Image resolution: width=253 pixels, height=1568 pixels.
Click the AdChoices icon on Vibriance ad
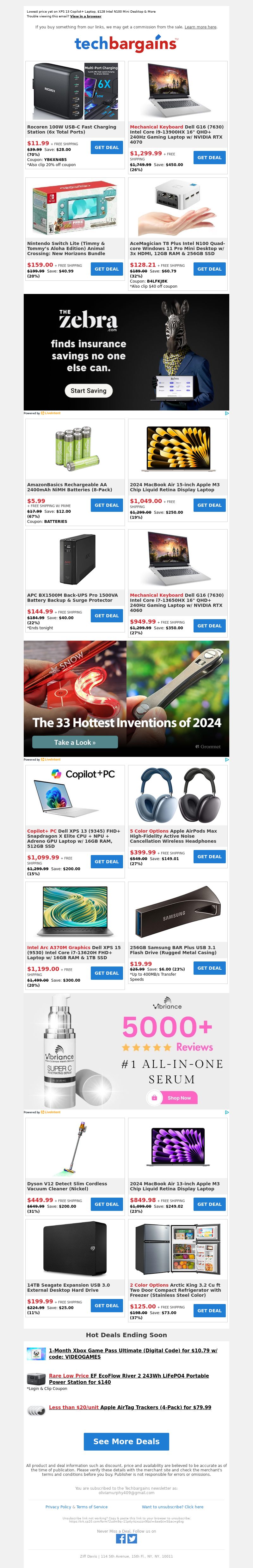(227, 1112)
